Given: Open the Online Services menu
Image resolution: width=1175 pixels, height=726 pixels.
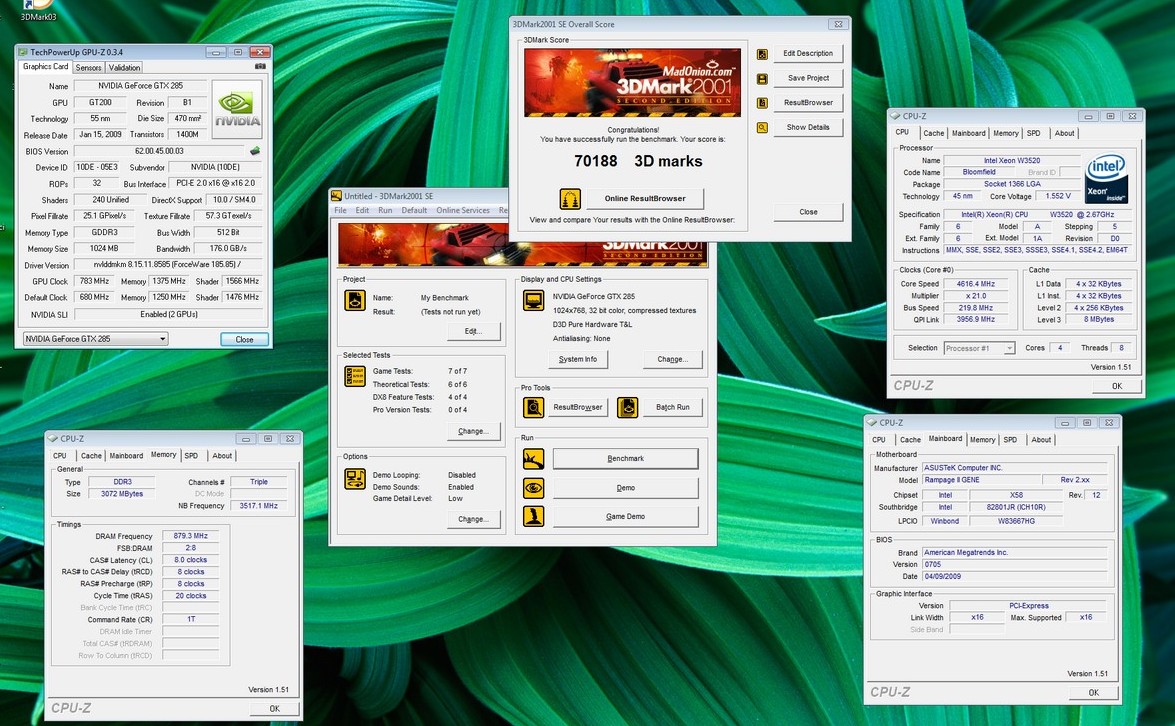Looking at the screenshot, I should tap(462, 211).
